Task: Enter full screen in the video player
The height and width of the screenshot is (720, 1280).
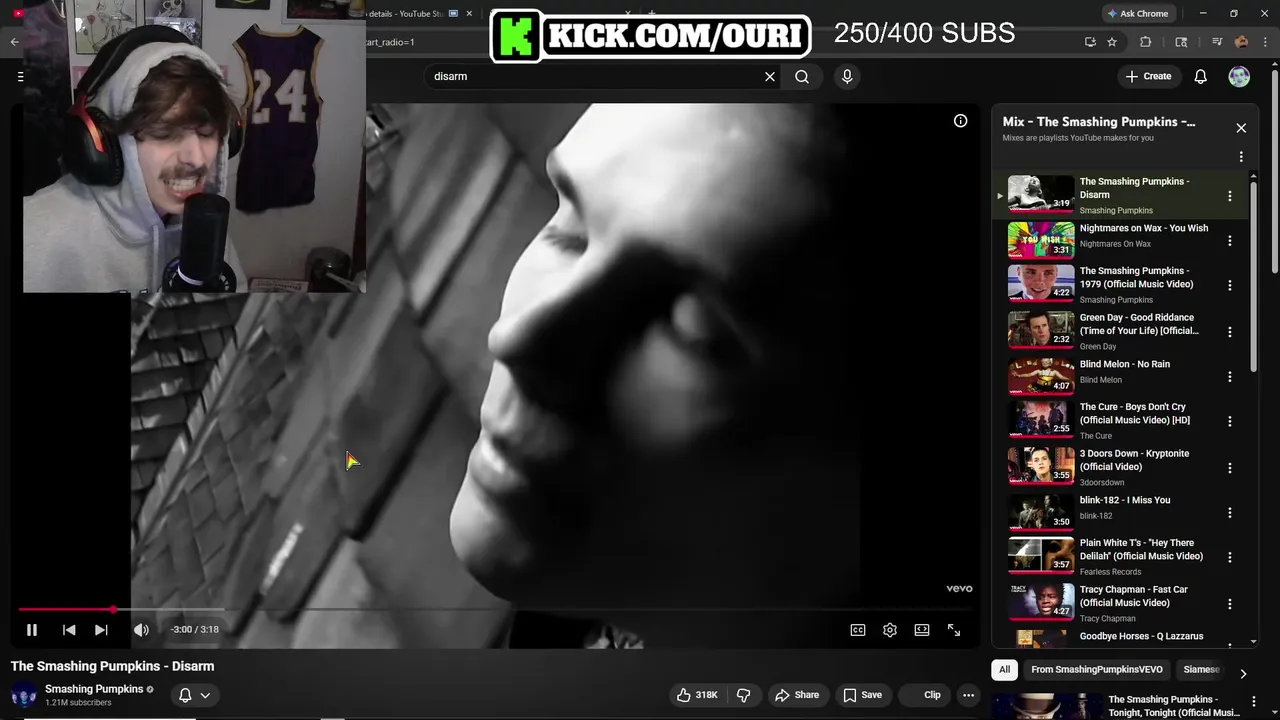Action: coord(954,630)
